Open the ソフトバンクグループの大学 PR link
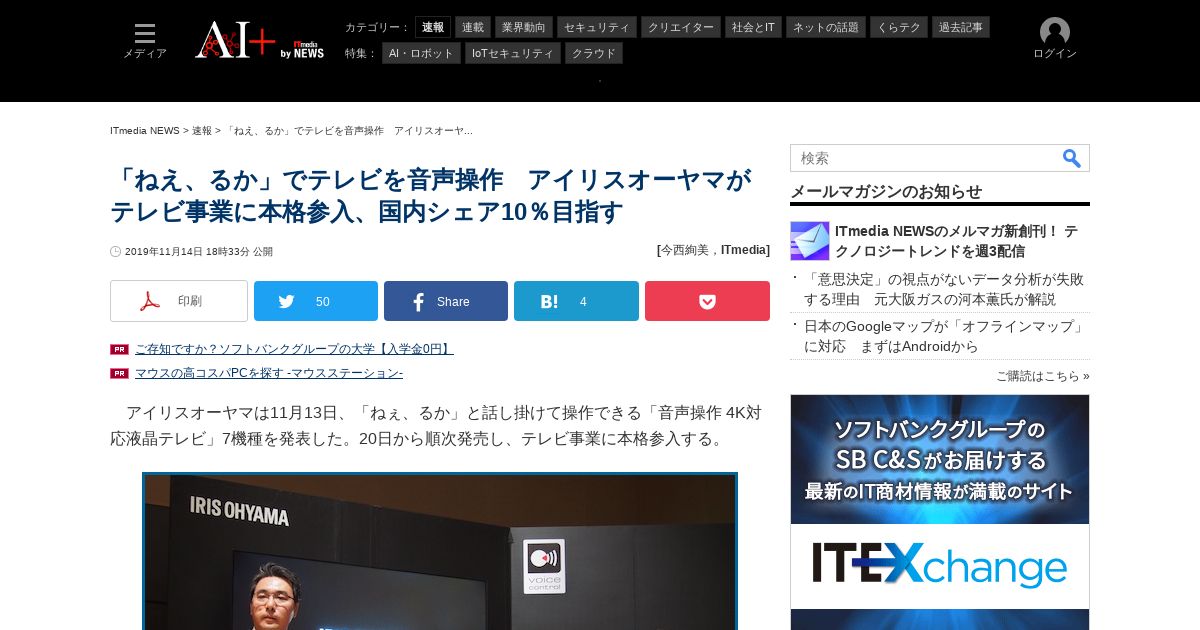The width and height of the screenshot is (1200, 630). pyautogui.click(x=294, y=349)
